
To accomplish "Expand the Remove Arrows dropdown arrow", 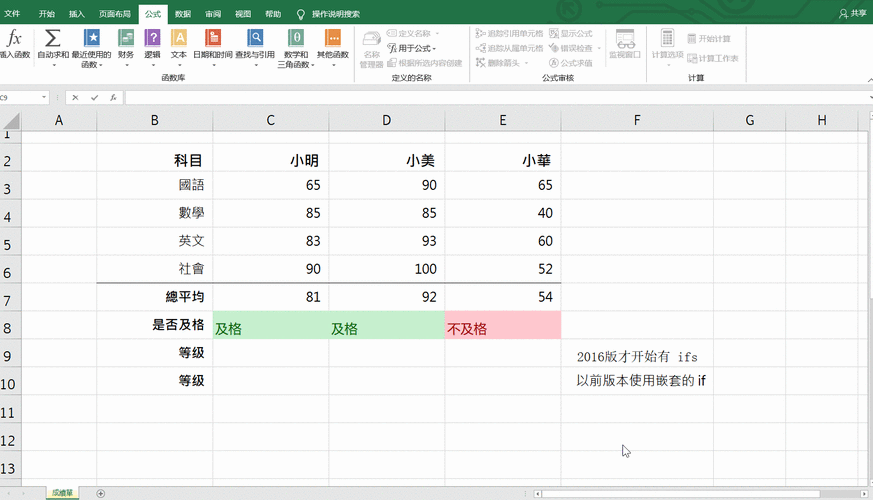I will click(526, 63).
